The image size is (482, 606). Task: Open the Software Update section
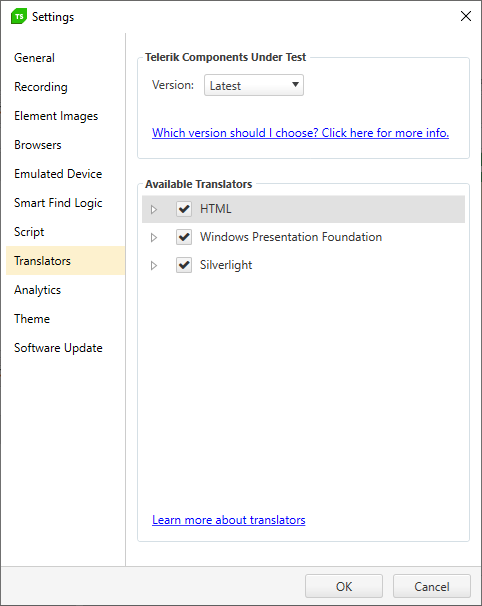click(58, 348)
